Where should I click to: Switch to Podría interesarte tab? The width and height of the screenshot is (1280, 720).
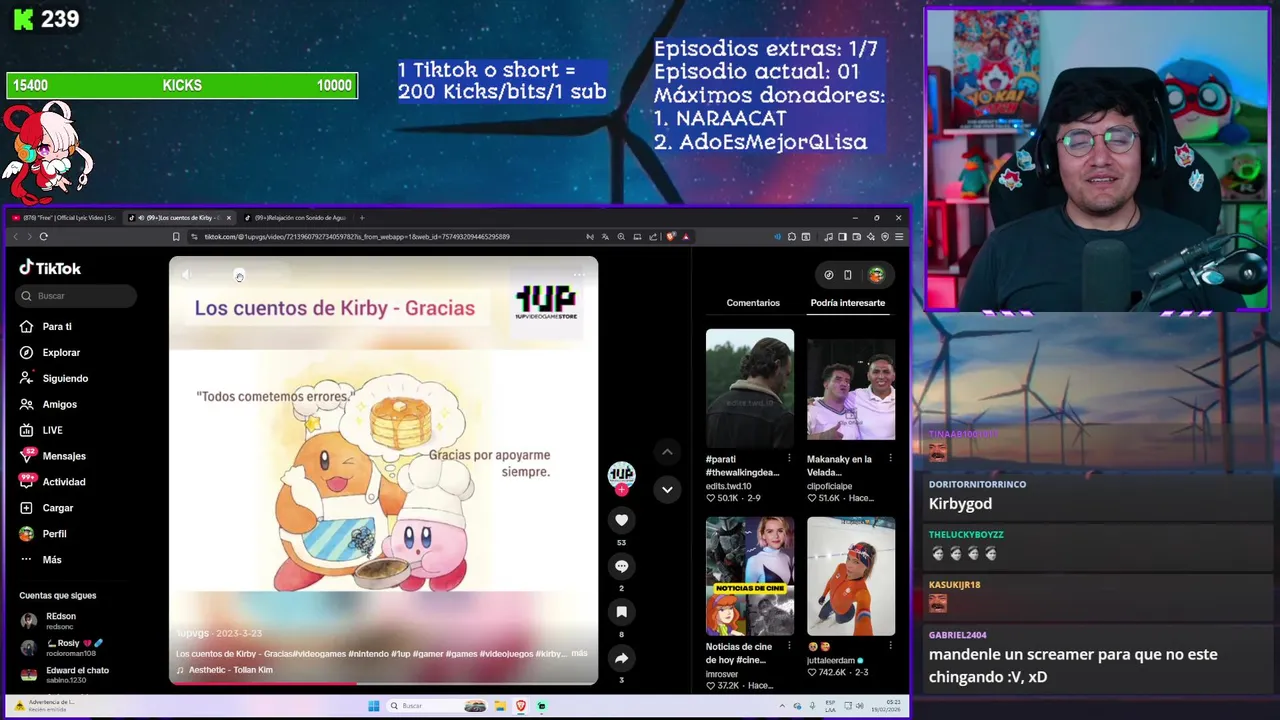tap(847, 303)
